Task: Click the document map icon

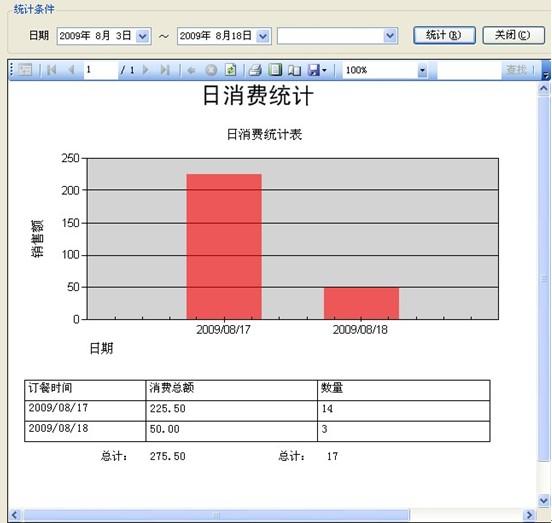Action: click(x=25, y=70)
